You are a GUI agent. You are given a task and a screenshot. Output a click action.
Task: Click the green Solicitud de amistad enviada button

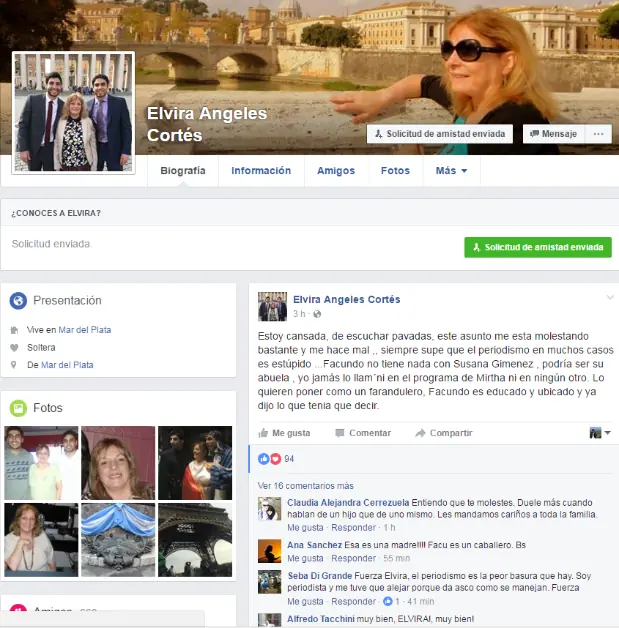(x=538, y=247)
